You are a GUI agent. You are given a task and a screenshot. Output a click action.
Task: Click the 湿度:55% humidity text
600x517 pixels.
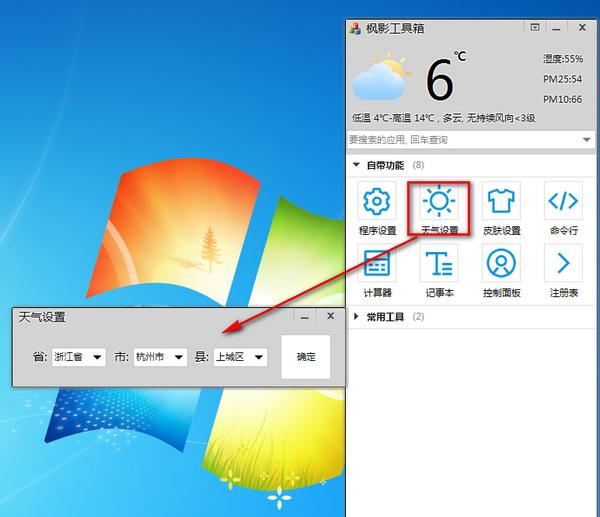click(x=562, y=59)
